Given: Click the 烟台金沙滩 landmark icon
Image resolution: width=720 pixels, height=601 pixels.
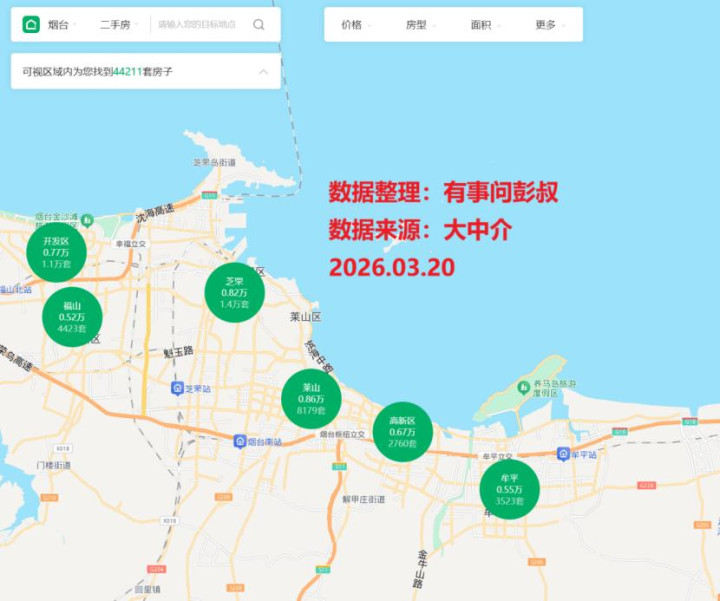Looking at the screenshot, I should coord(88,220).
